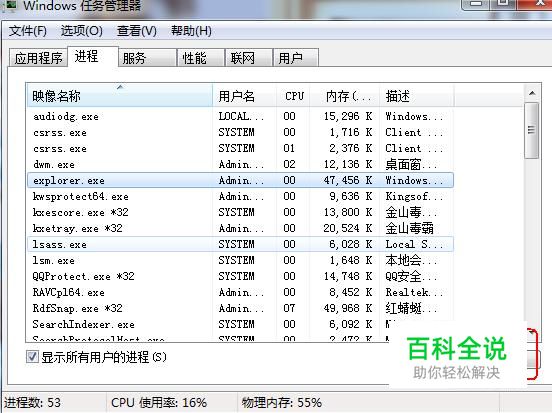
Task: Click CPU 使用率: 16% in status bar
Action: [159, 402]
